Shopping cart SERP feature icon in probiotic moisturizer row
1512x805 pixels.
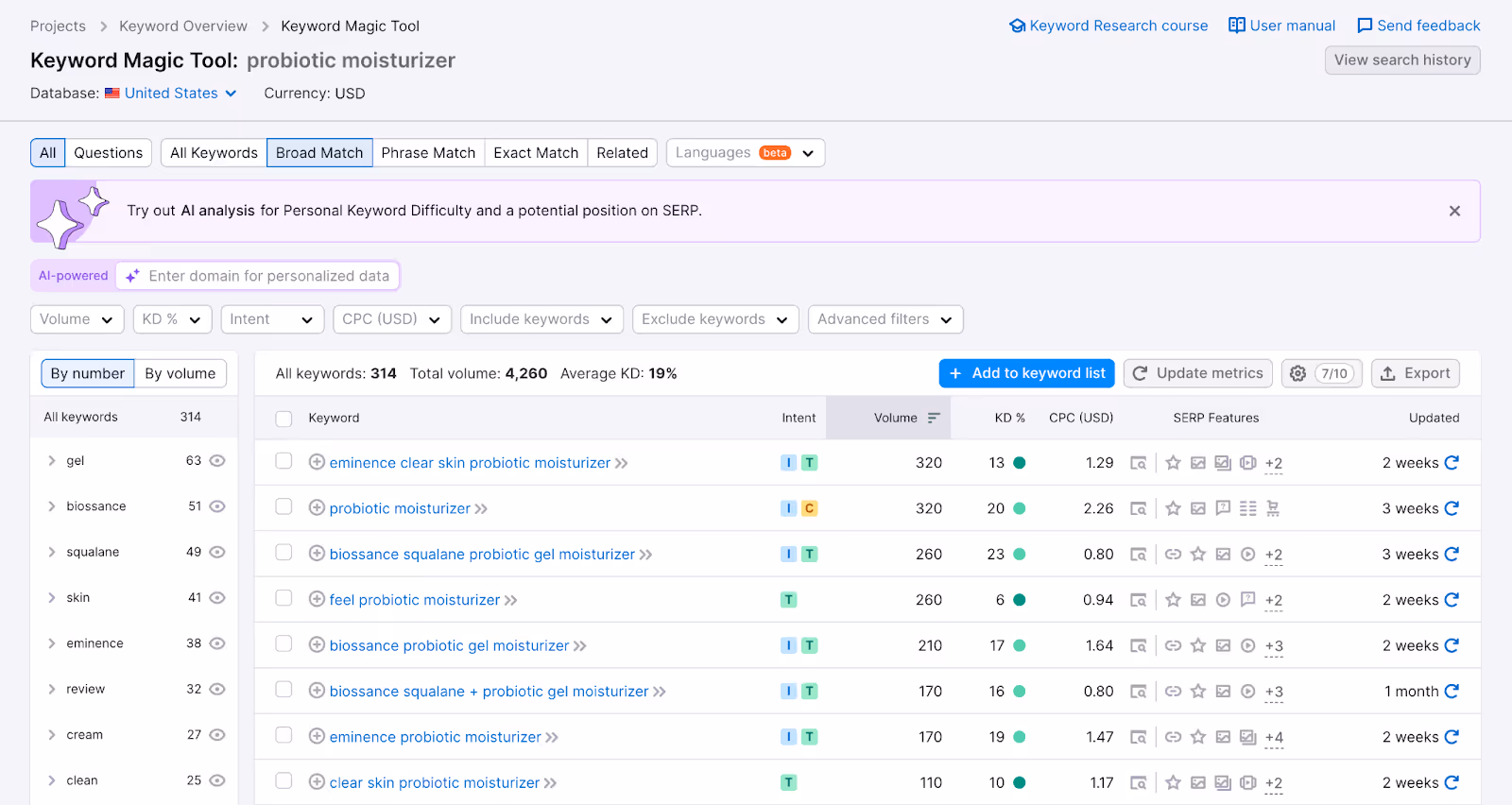[1273, 508]
